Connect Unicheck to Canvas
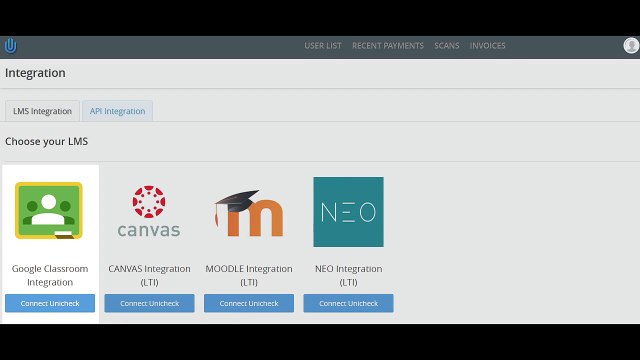Screen dimensions: 640x360 click(x=149, y=303)
